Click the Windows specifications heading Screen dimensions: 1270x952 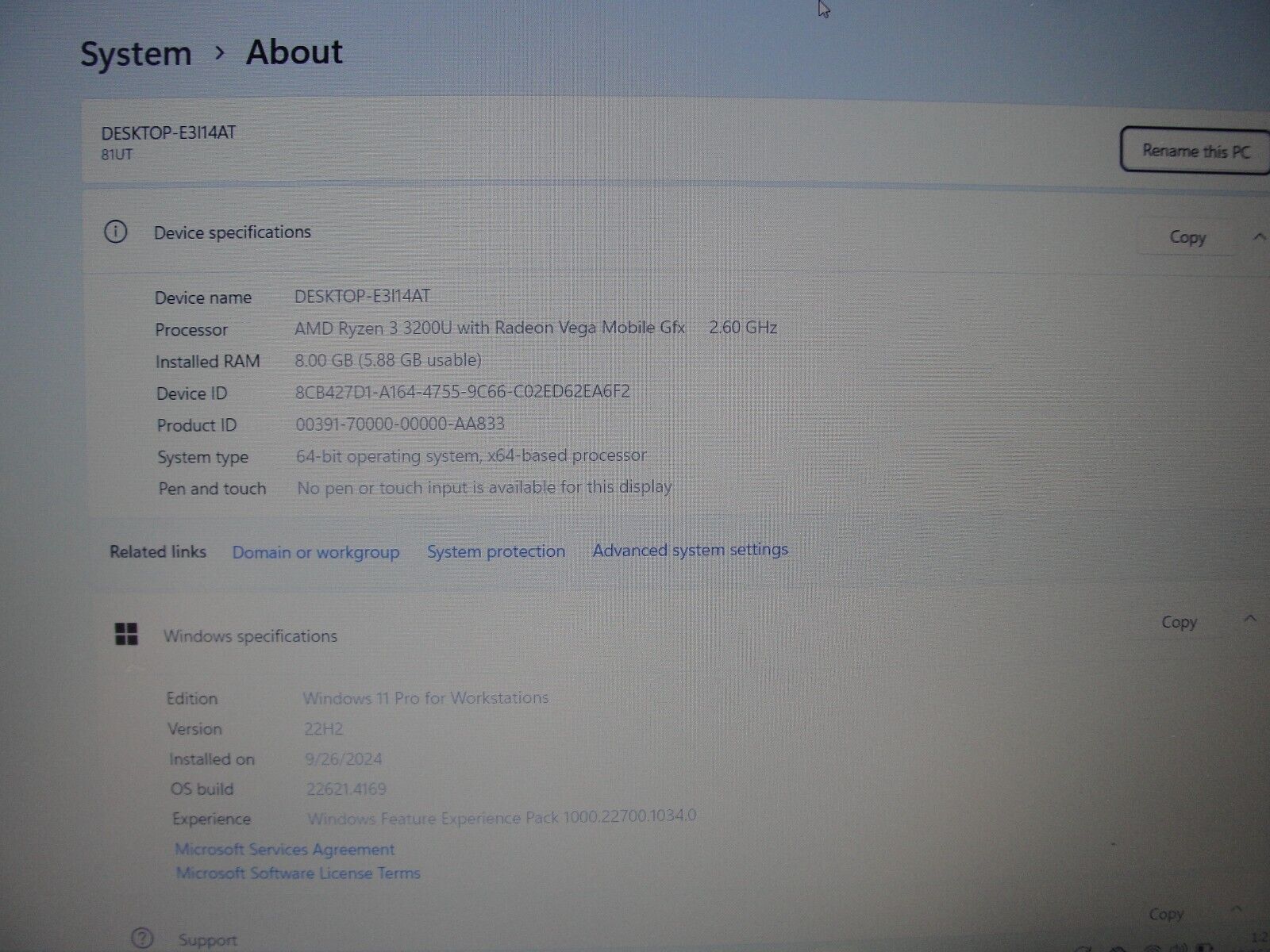[x=250, y=636]
